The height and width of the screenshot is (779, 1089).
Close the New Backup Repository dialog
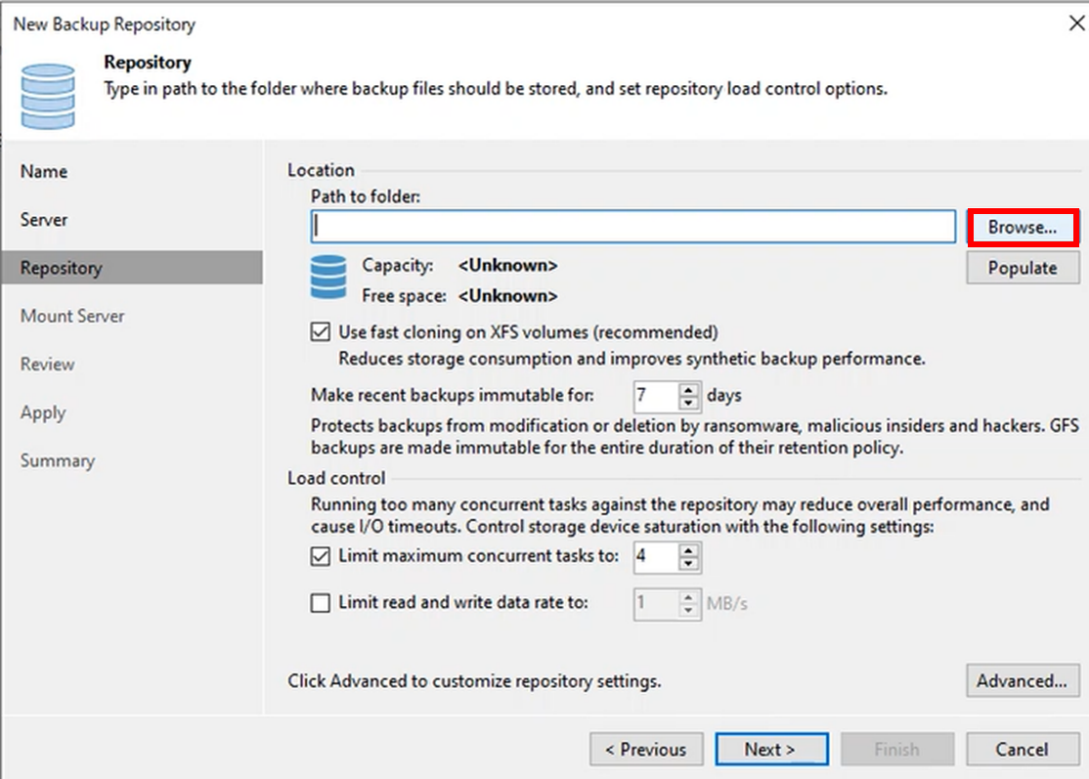[1076, 23]
